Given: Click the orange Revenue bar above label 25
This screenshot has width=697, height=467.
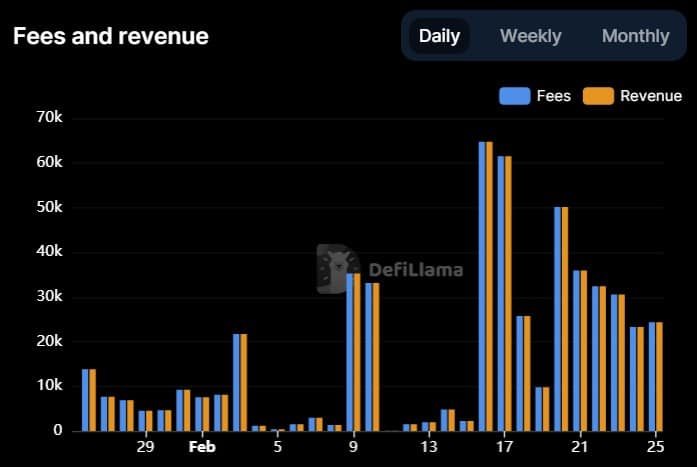Looking at the screenshot, I should 658,376.
